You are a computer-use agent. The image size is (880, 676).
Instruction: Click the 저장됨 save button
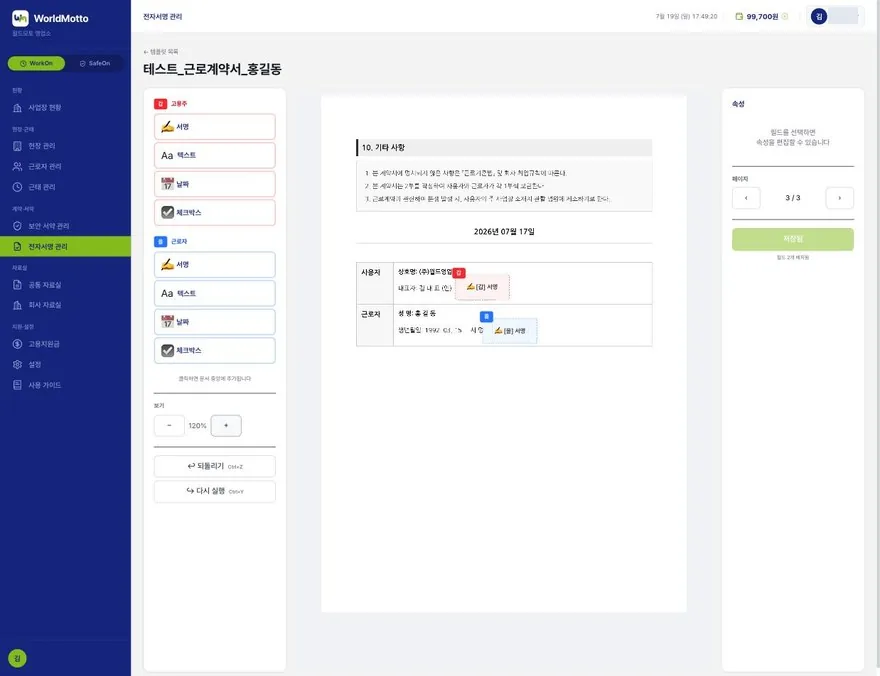[x=792, y=239]
